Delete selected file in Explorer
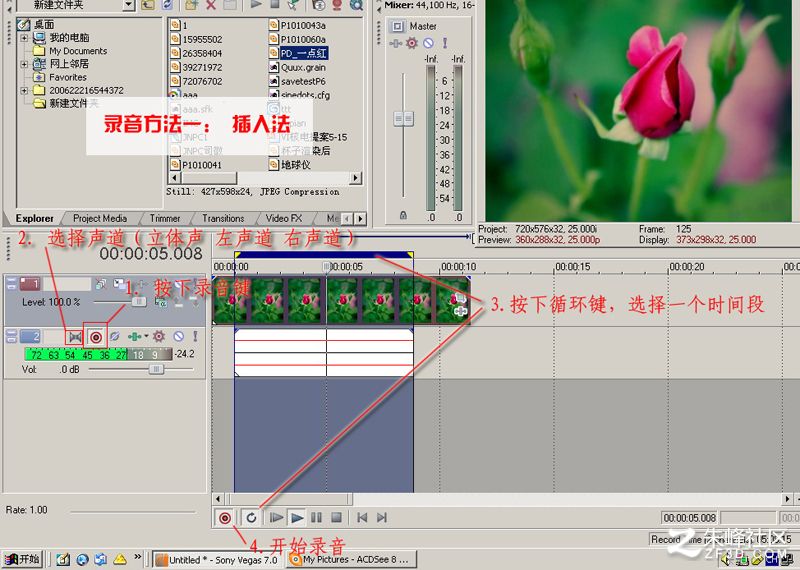Screen dimensions: 800x570 (x=211, y=5)
